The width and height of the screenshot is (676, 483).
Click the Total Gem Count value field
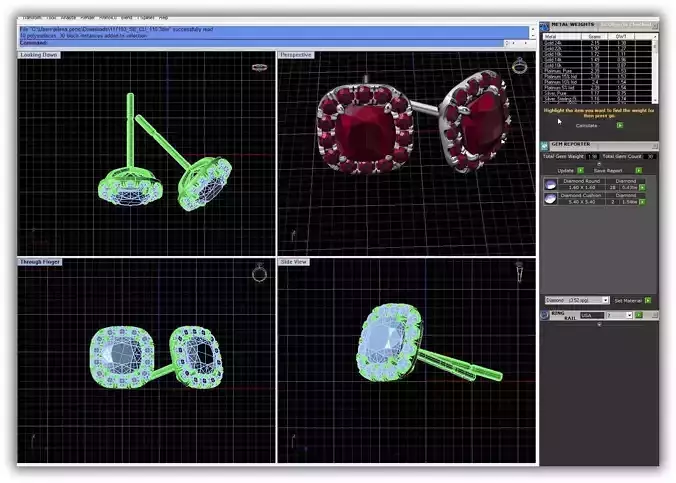pos(650,157)
